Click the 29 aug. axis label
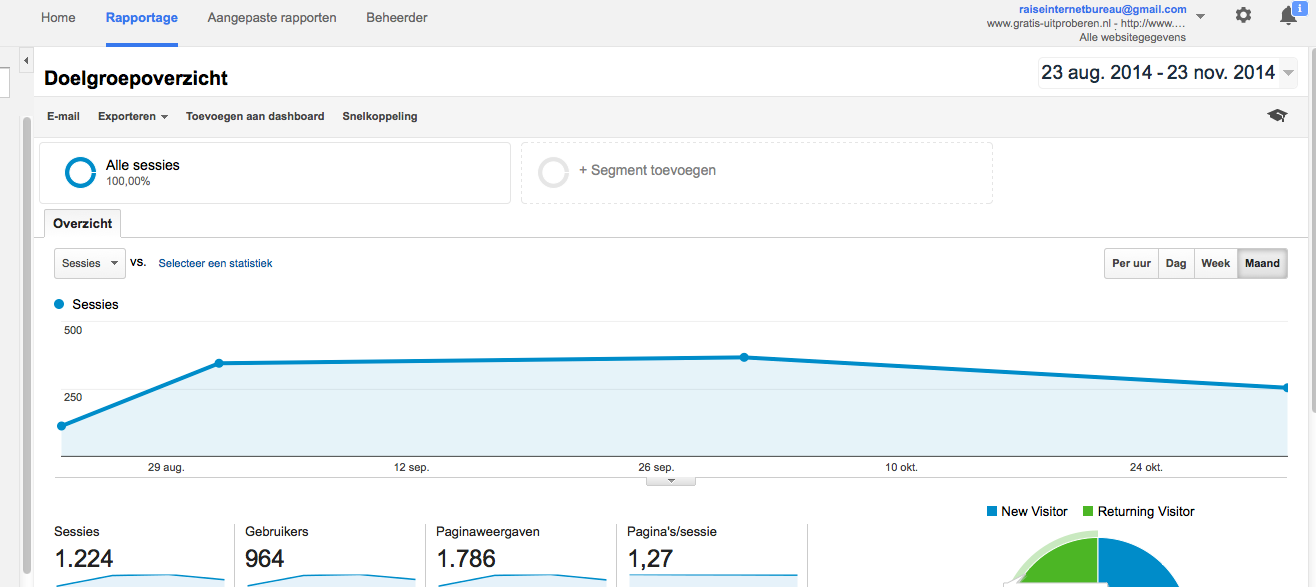 [166, 467]
